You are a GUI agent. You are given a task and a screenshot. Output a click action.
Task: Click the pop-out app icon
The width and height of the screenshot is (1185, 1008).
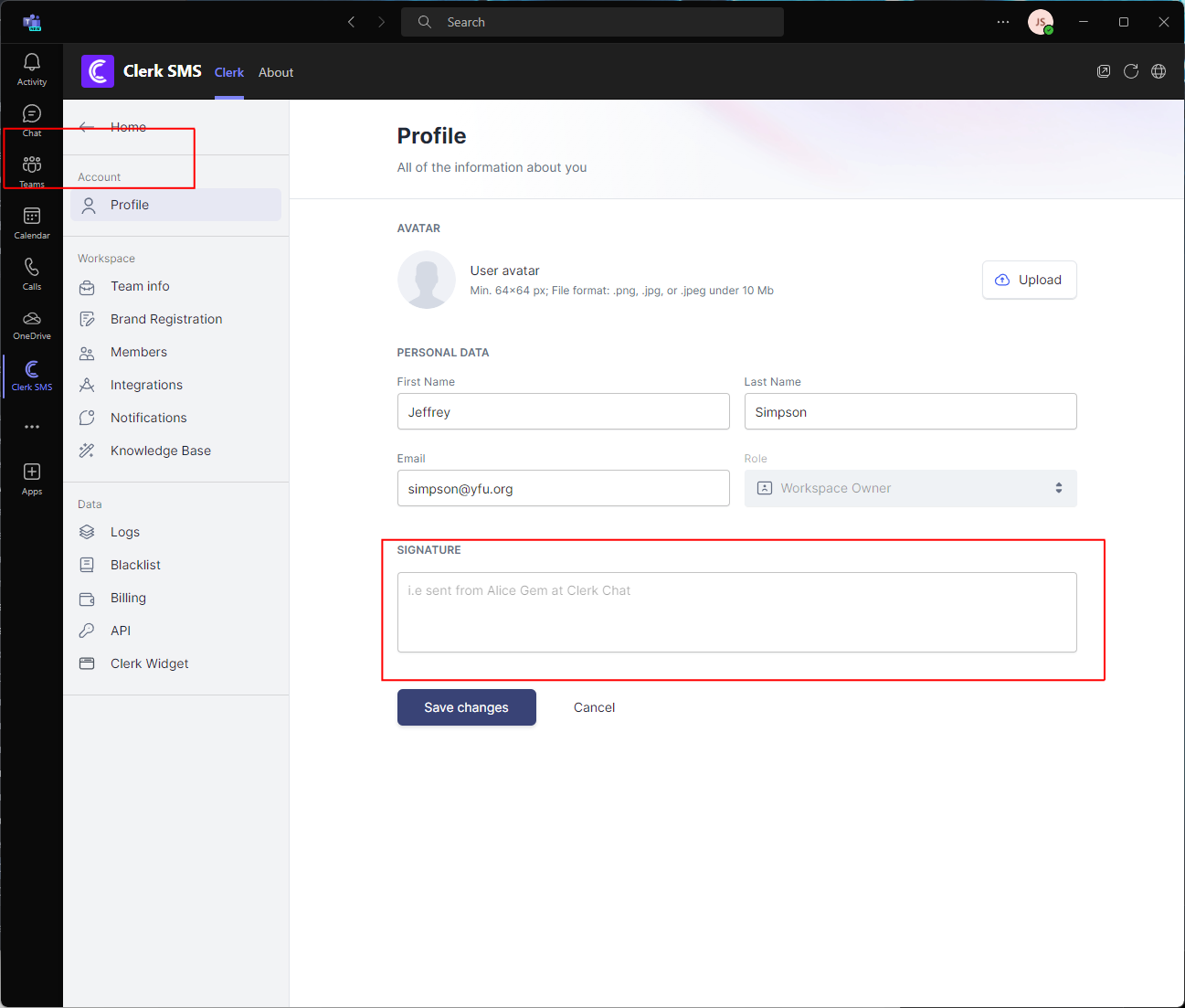pyautogui.click(x=1104, y=71)
